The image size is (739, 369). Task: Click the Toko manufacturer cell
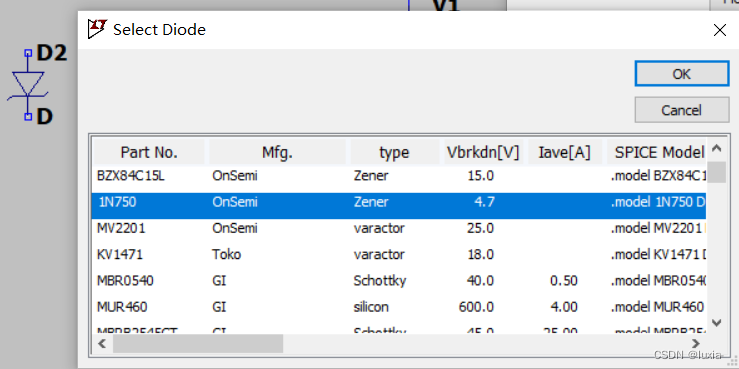point(226,255)
